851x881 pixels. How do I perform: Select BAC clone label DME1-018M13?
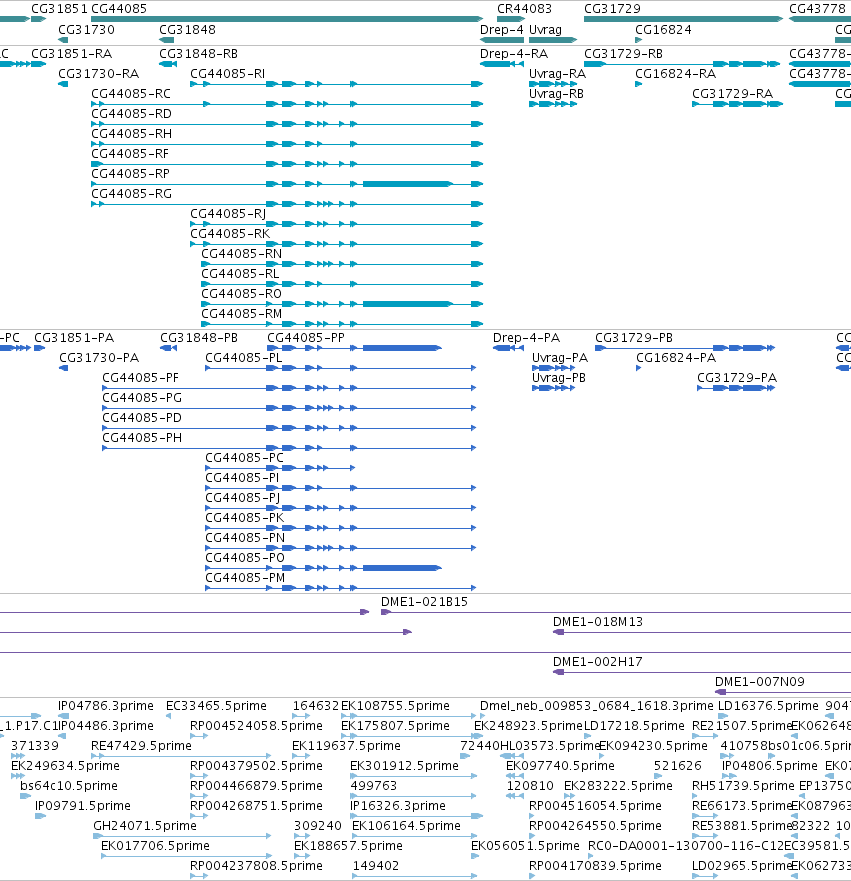tap(598, 622)
